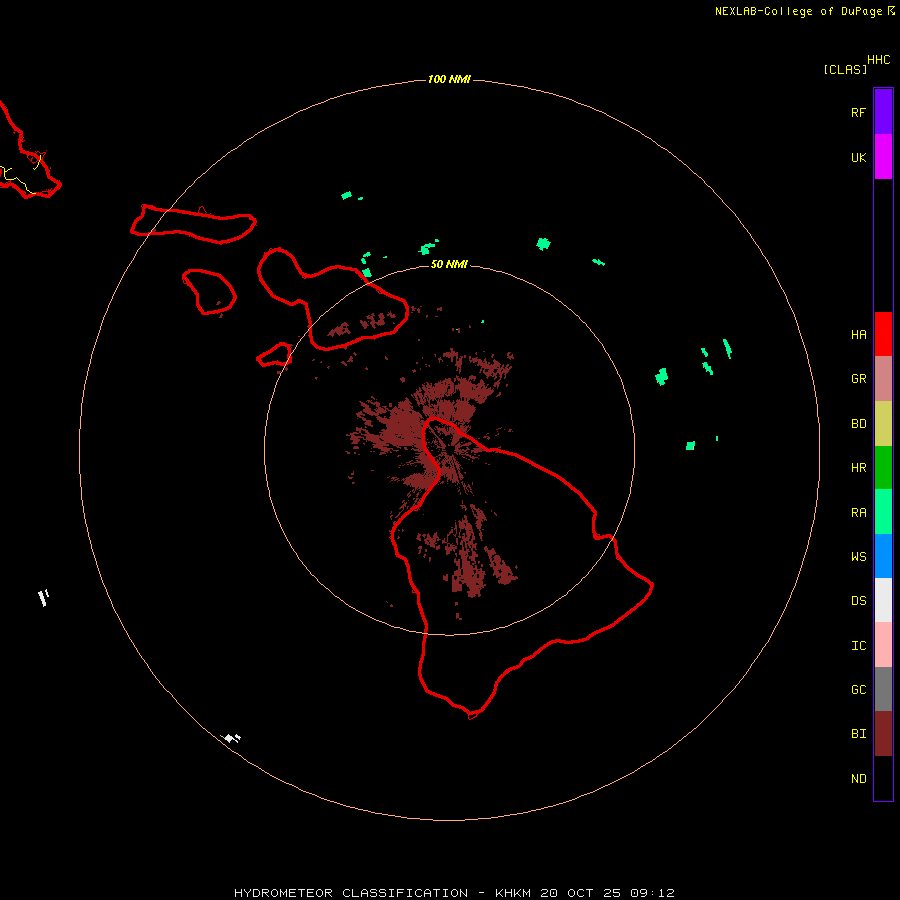900x900 pixels.
Task: Click the UK magenta legend color block
Action: (883, 157)
